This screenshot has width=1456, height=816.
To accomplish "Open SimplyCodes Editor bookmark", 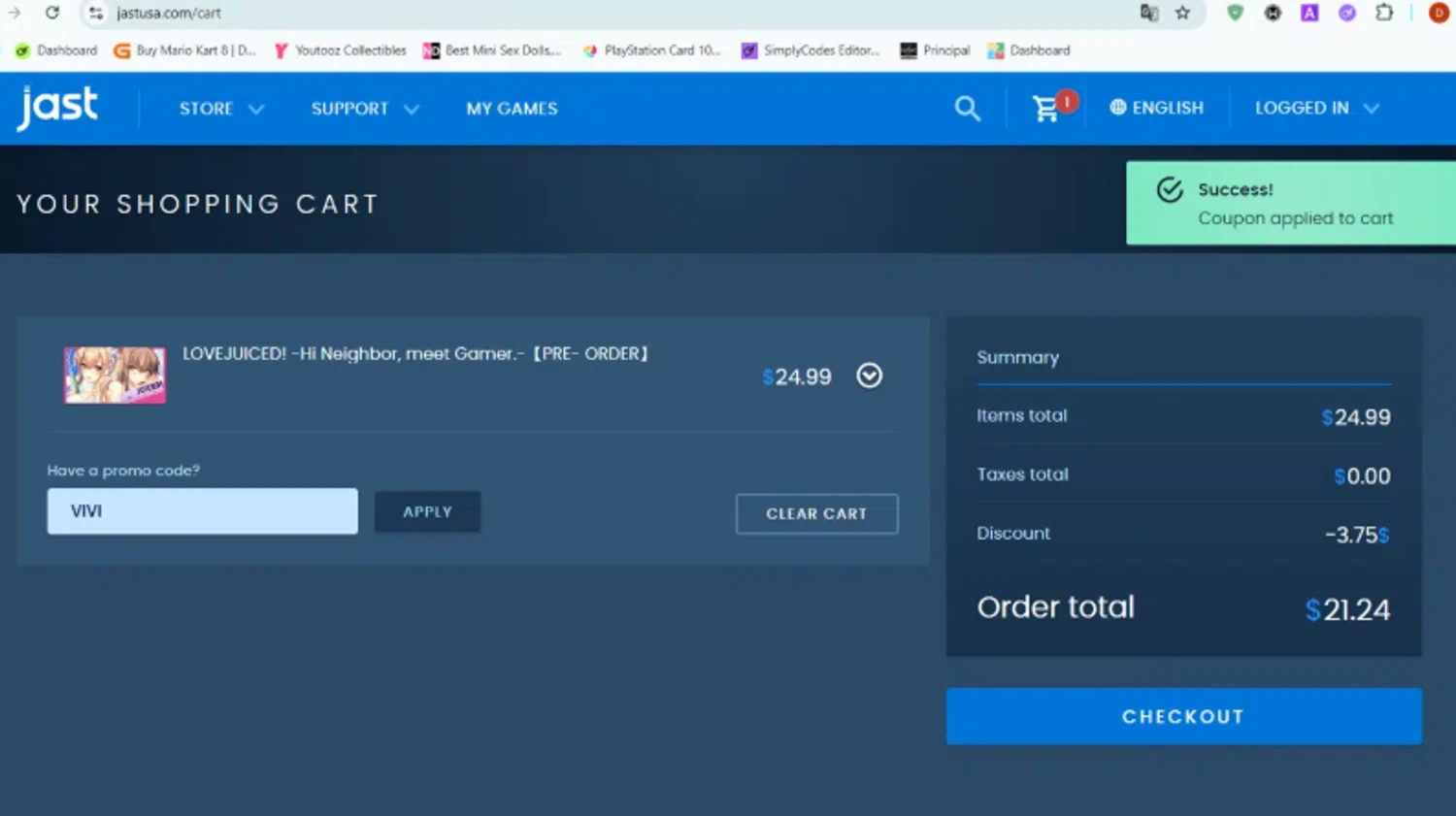I will pyautogui.click(x=811, y=50).
